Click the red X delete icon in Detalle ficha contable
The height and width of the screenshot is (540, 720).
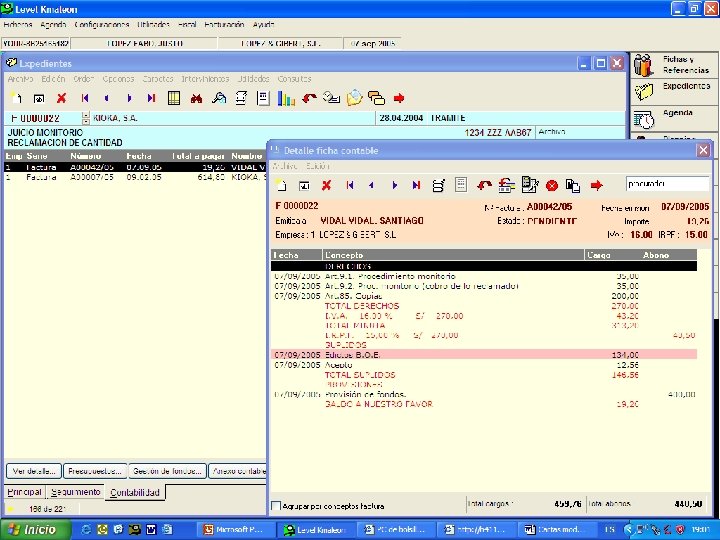tap(326, 185)
